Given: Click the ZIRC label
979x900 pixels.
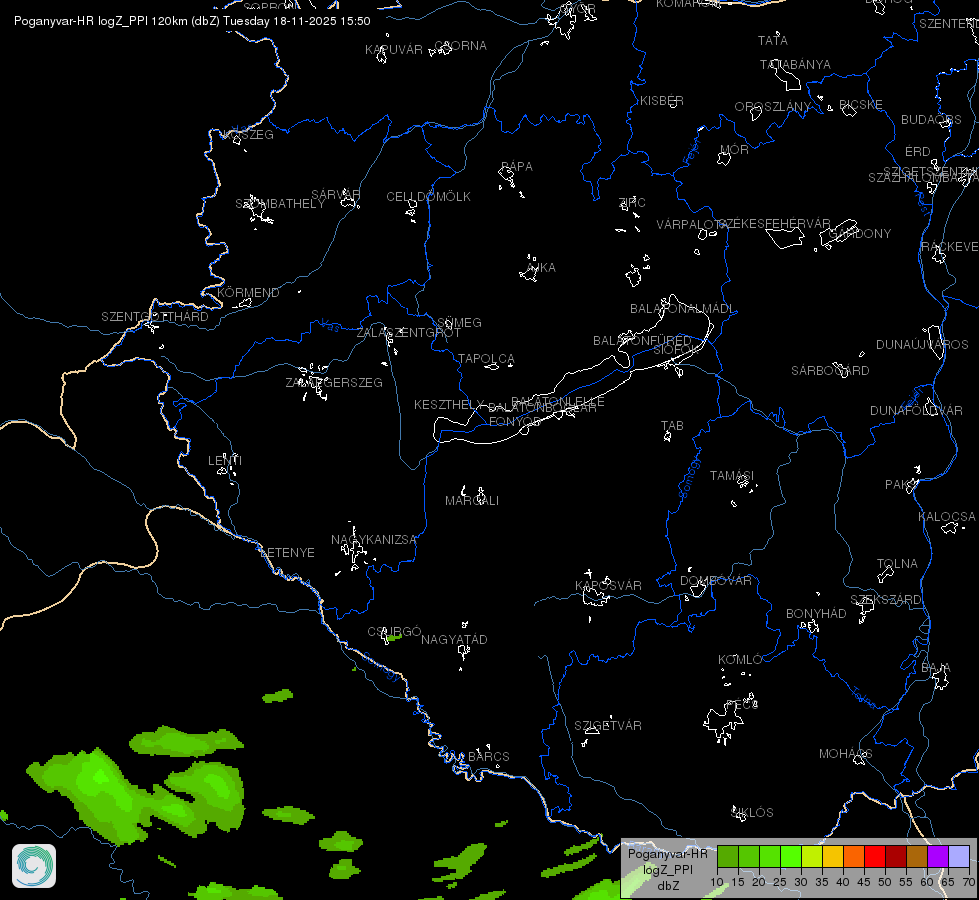Looking at the screenshot, I should [632, 203].
